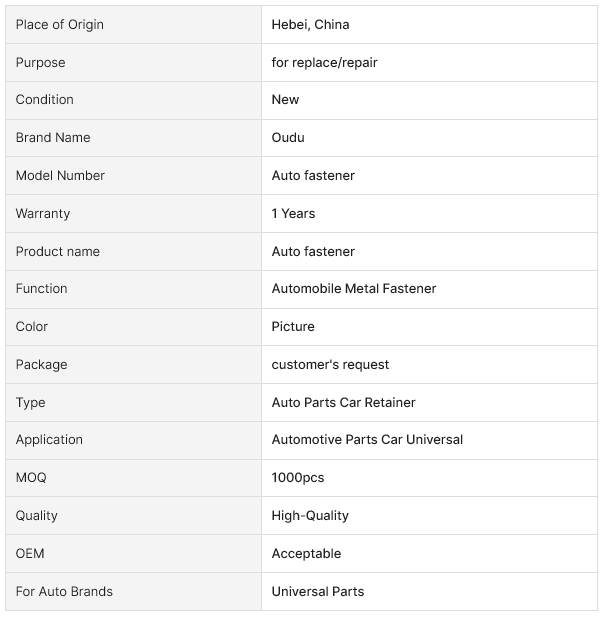Click the 'Picture' color value
The height and width of the screenshot is (617, 603).
pos(293,326)
